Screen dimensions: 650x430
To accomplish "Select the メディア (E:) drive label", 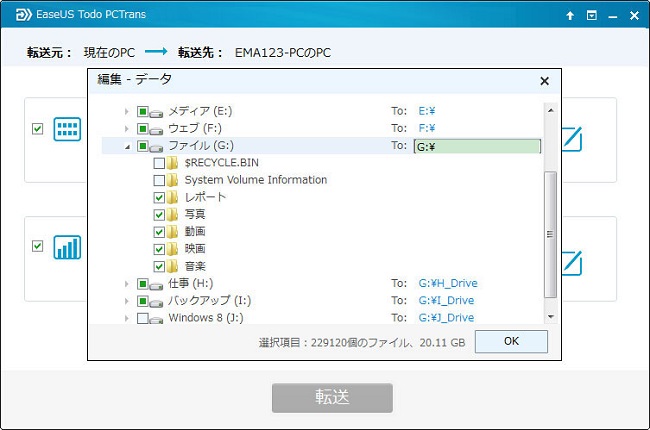I will [200, 111].
